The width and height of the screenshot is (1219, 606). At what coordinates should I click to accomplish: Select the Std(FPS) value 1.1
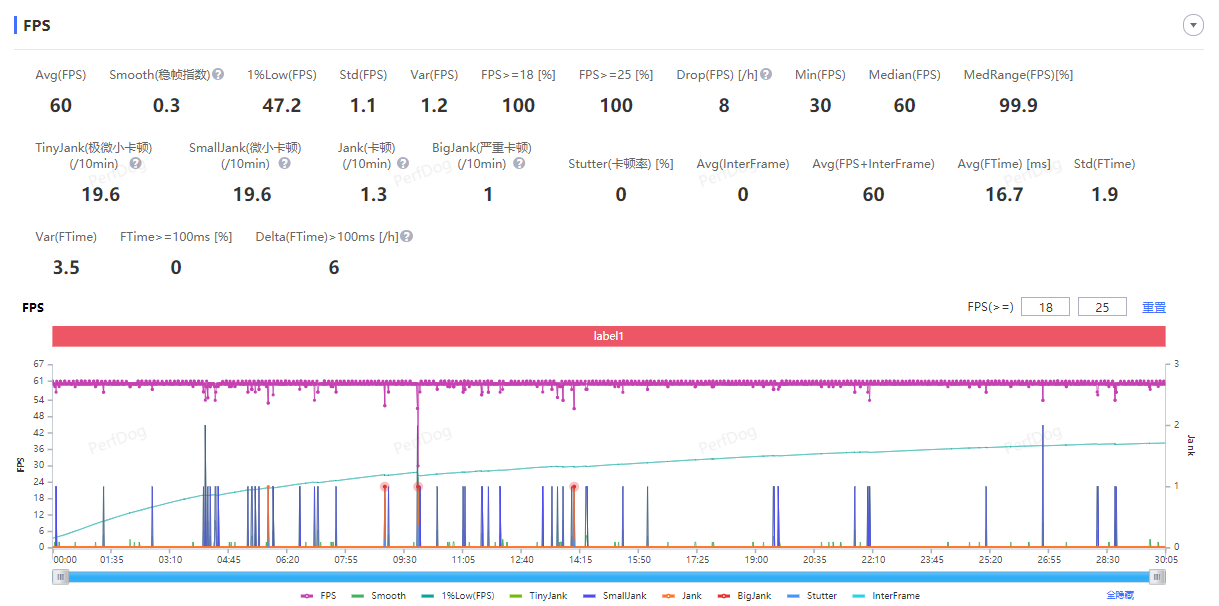click(363, 105)
